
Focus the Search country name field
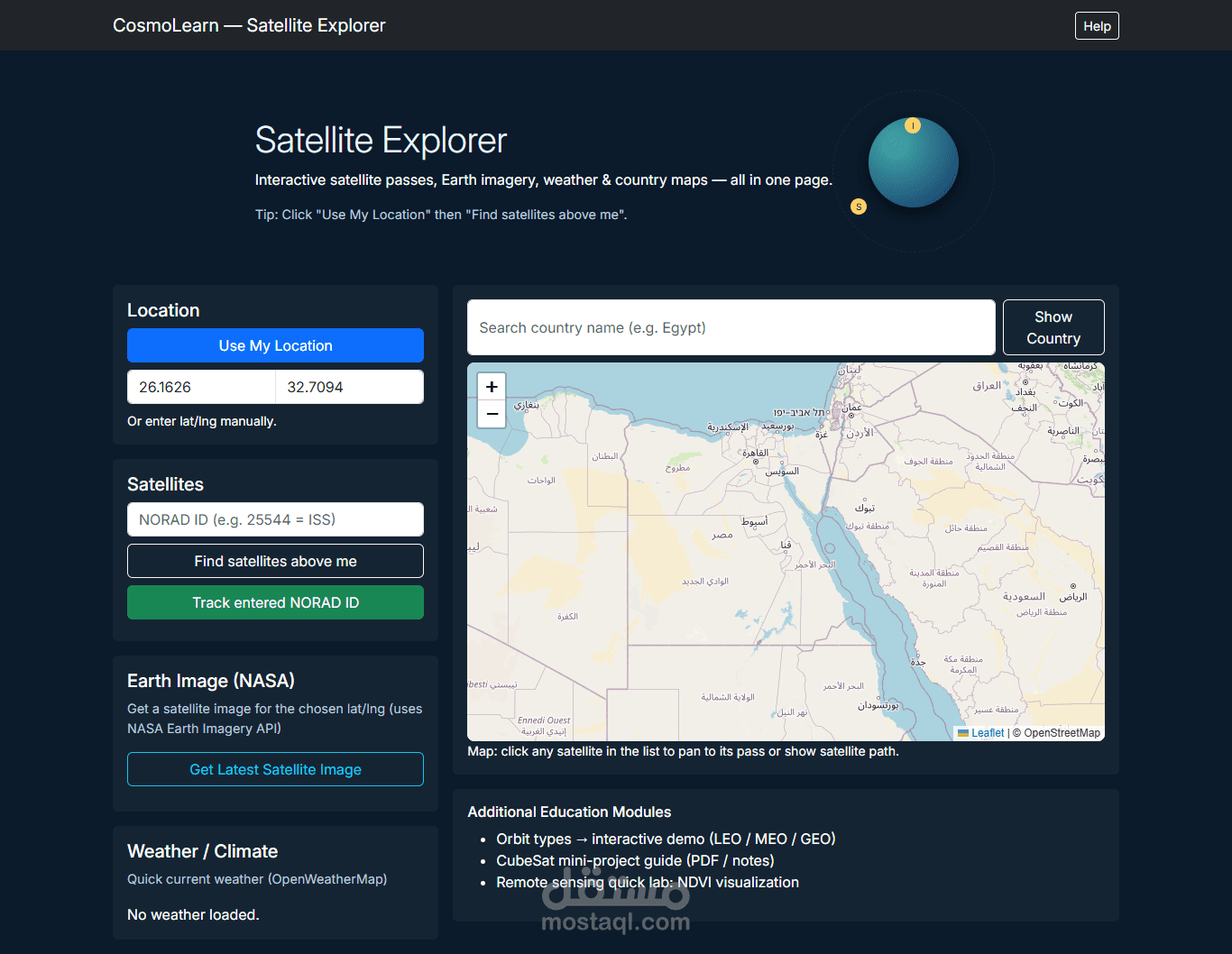point(731,327)
